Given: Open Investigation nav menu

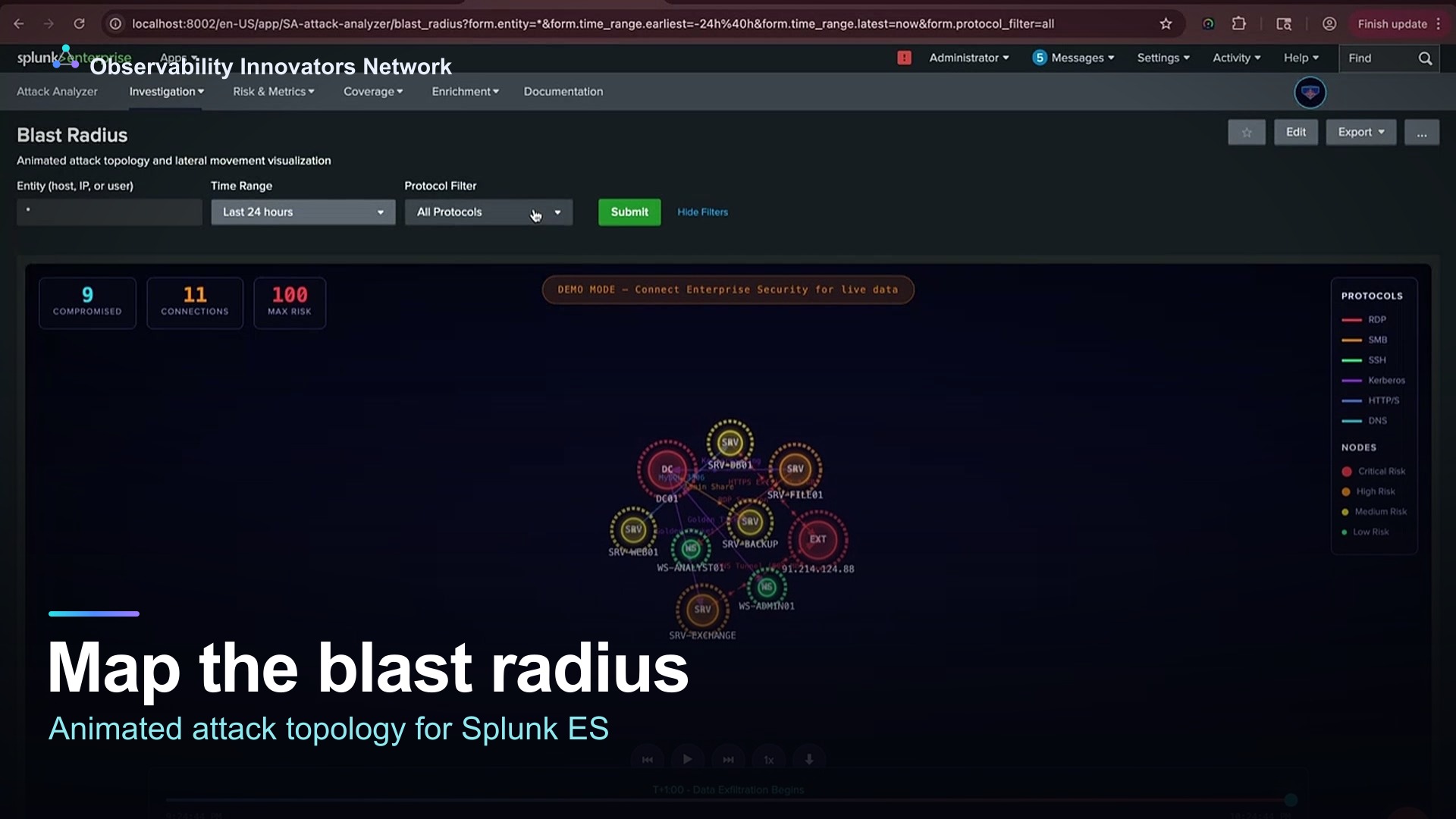Looking at the screenshot, I should tap(166, 91).
